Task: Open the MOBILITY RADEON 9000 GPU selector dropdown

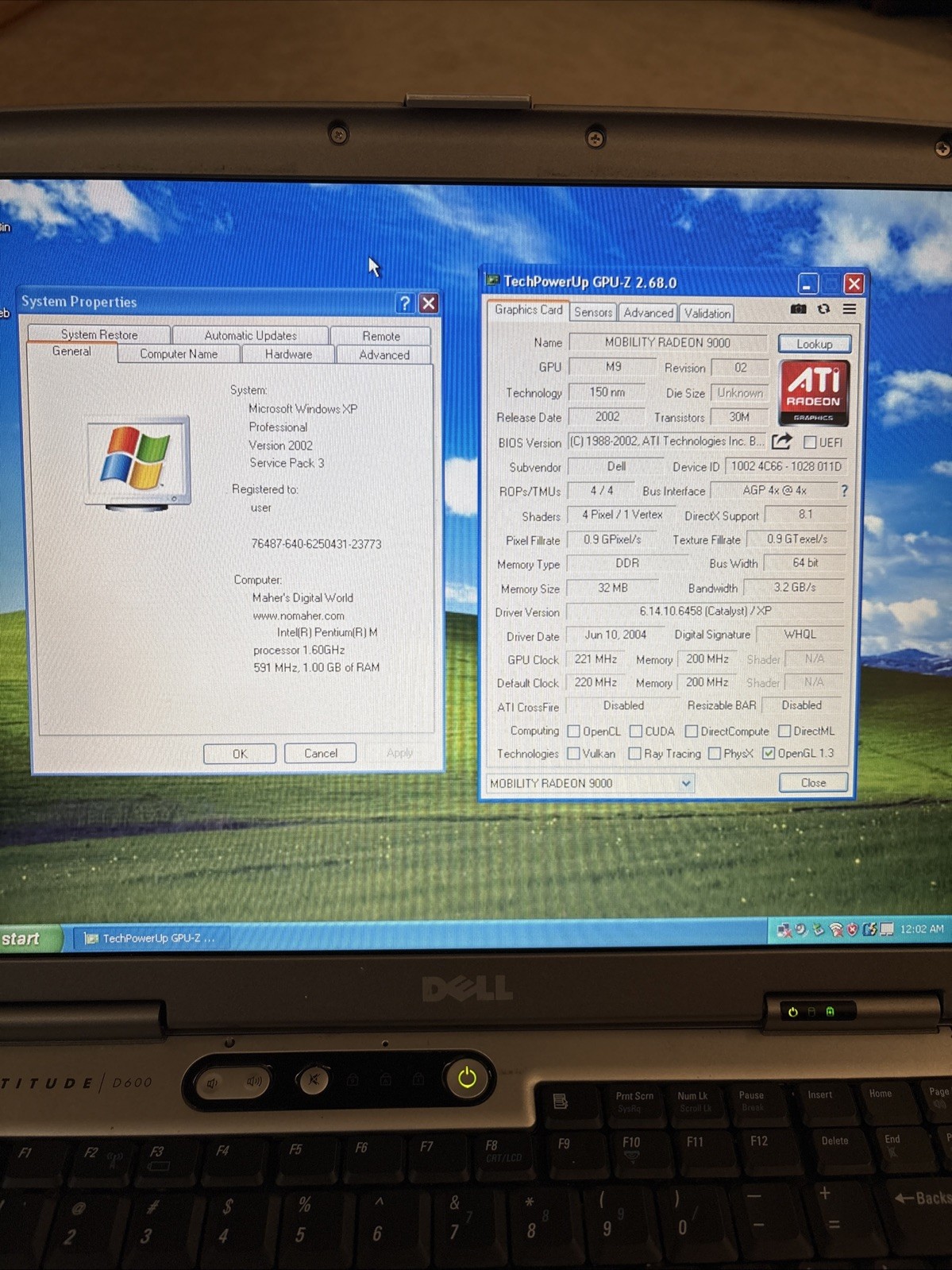Action: point(686,783)
